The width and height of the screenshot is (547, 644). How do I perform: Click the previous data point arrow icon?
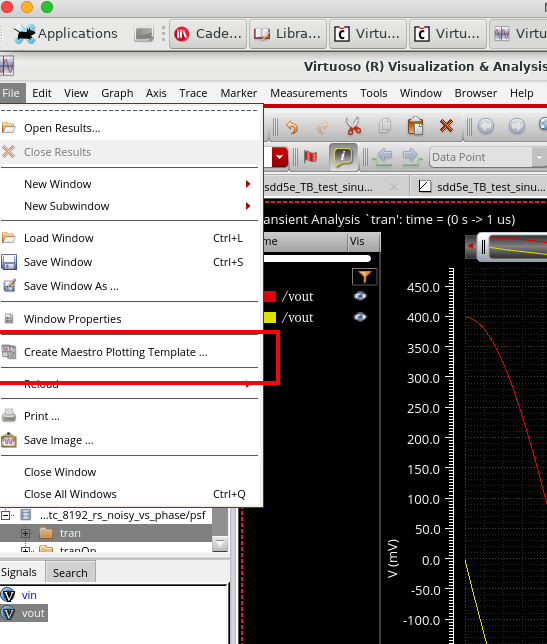point(382,157)
